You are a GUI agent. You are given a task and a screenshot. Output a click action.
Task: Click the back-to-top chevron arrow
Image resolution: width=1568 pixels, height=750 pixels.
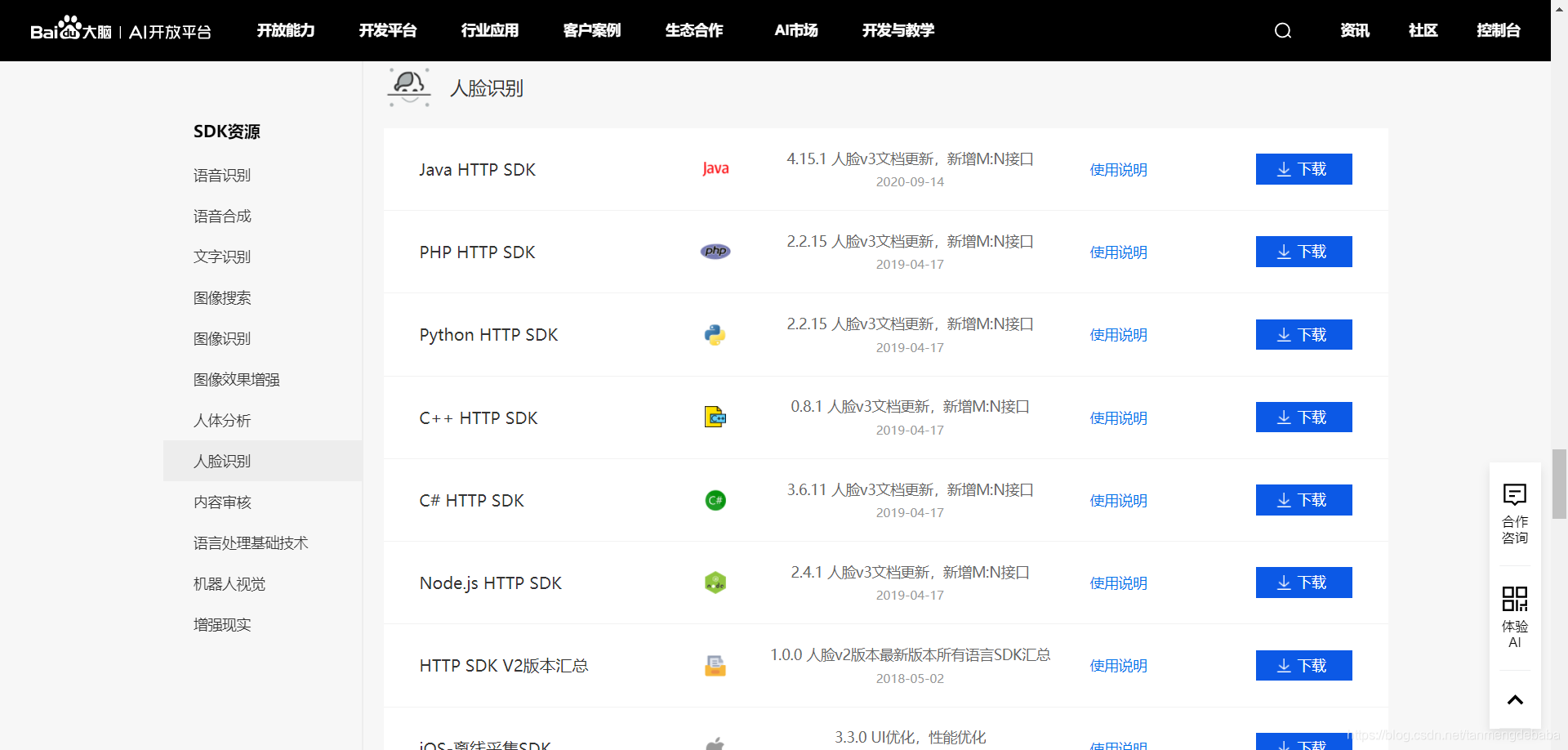(1515, 700)
